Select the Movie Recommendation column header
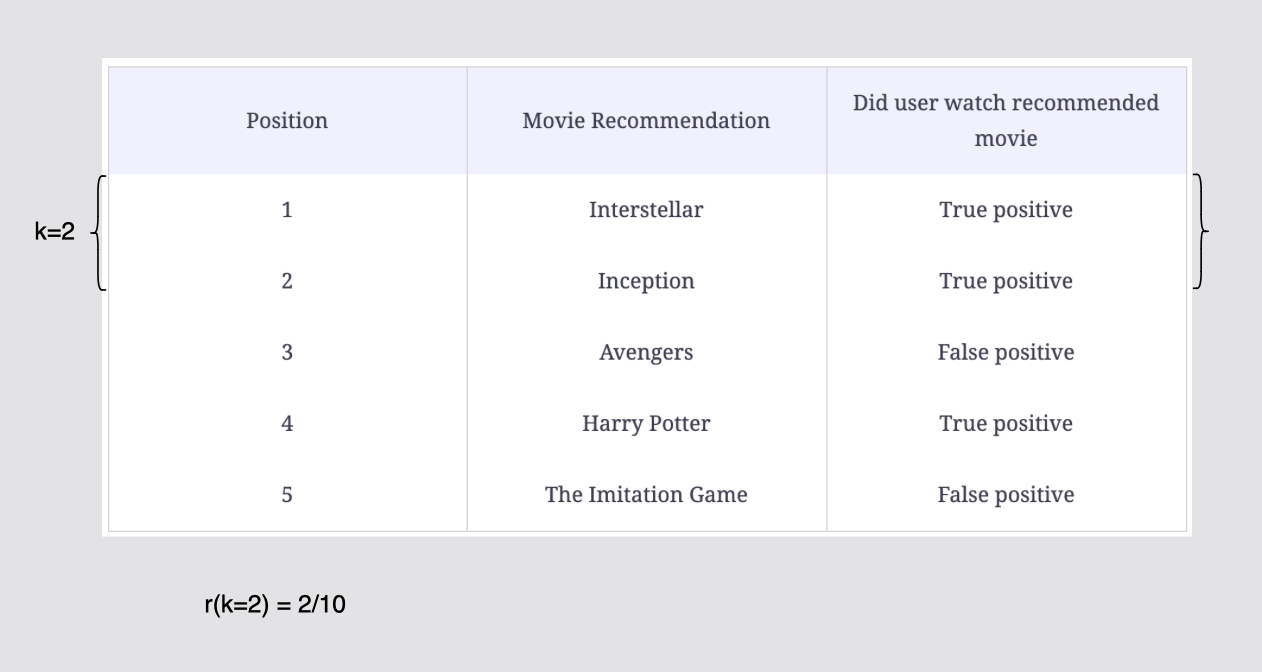The image size is (1262, 672). point(646,121)
